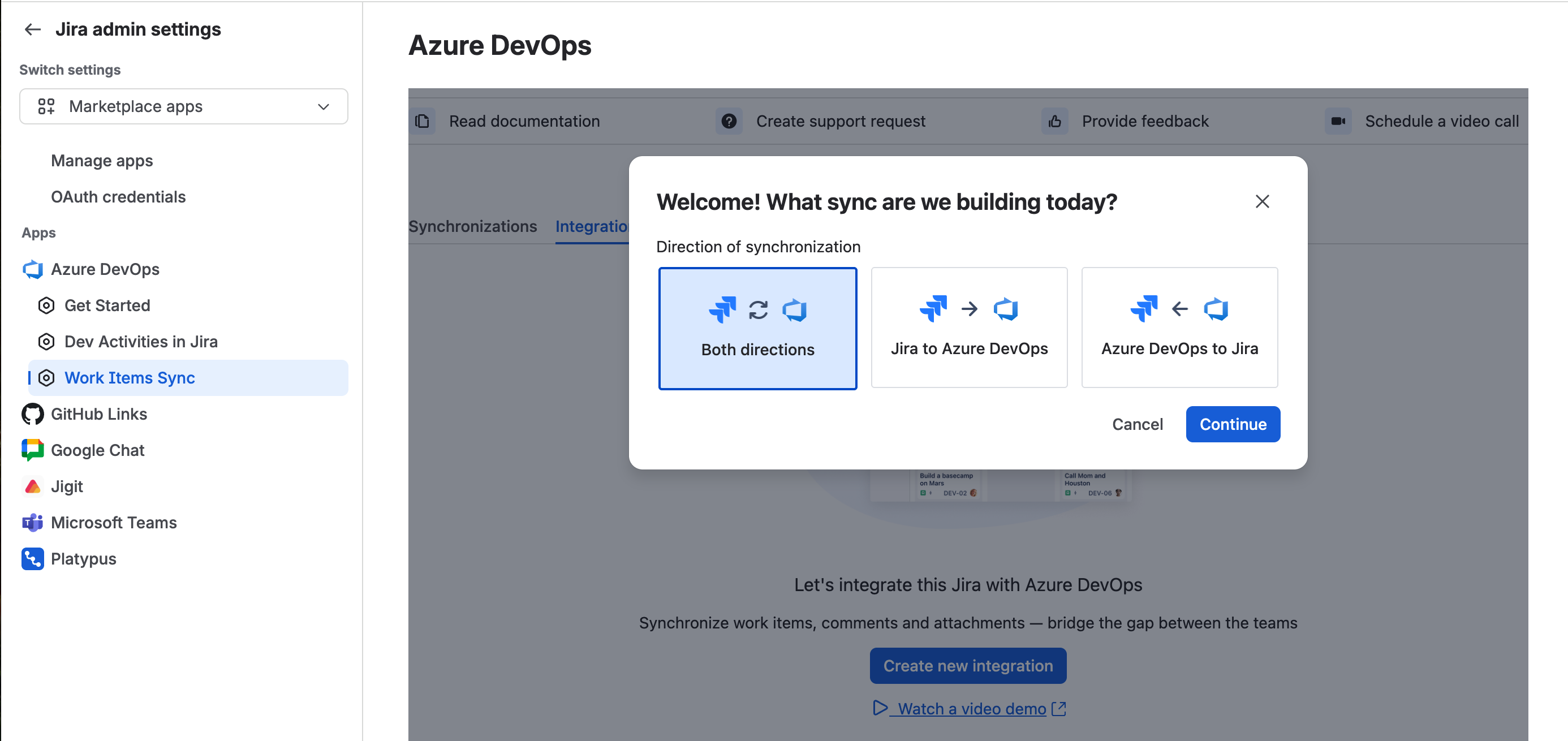Click the Platypus app icon
The width and height of the screenshot is (1568, 741).
[x=33, y=559]
